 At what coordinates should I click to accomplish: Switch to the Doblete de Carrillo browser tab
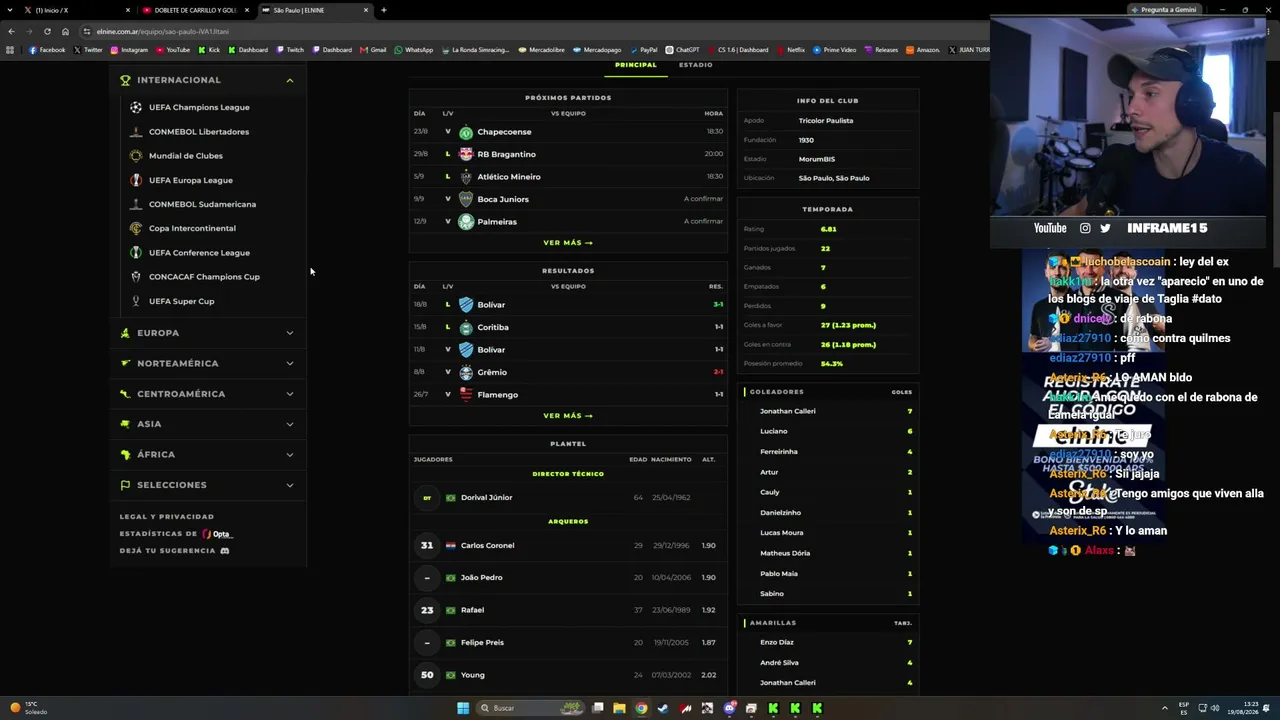coord(195,10)
